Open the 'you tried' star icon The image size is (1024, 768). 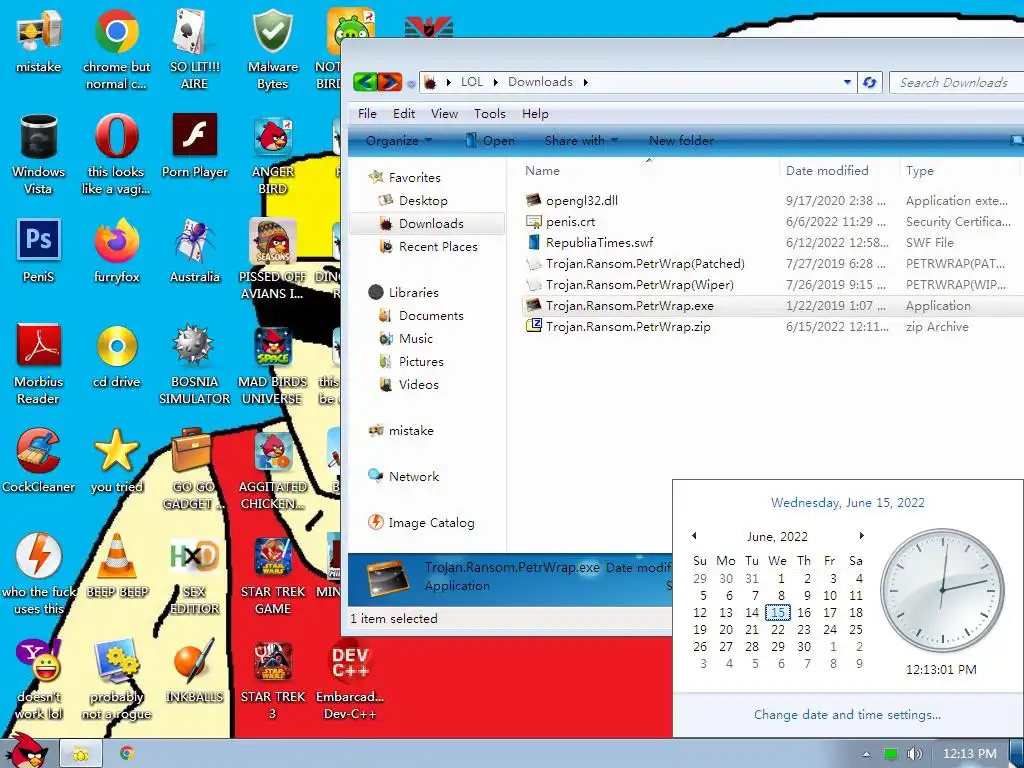tap(116, 461)
